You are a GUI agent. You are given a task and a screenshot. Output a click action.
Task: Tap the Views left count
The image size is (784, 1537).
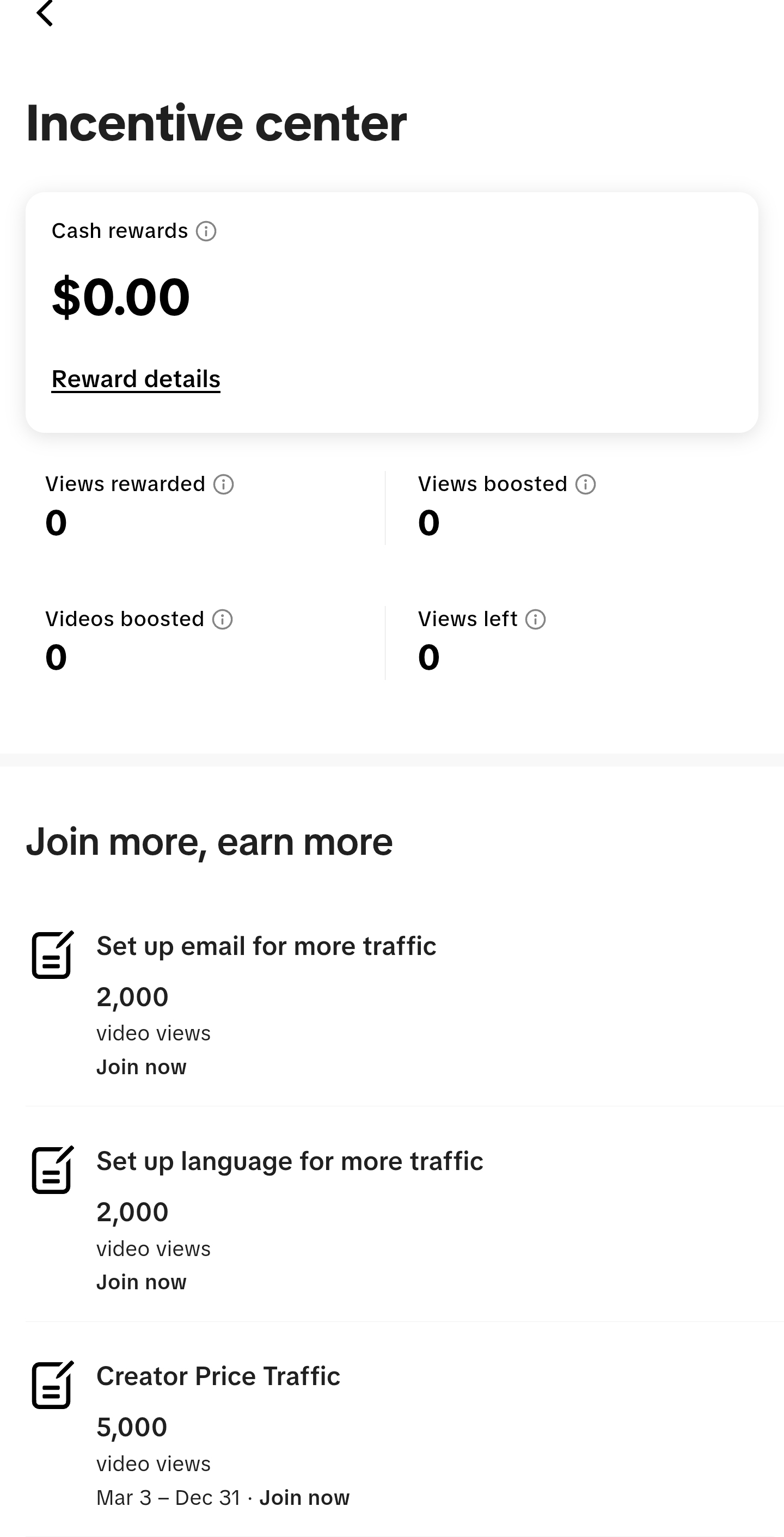pos(429,658)
